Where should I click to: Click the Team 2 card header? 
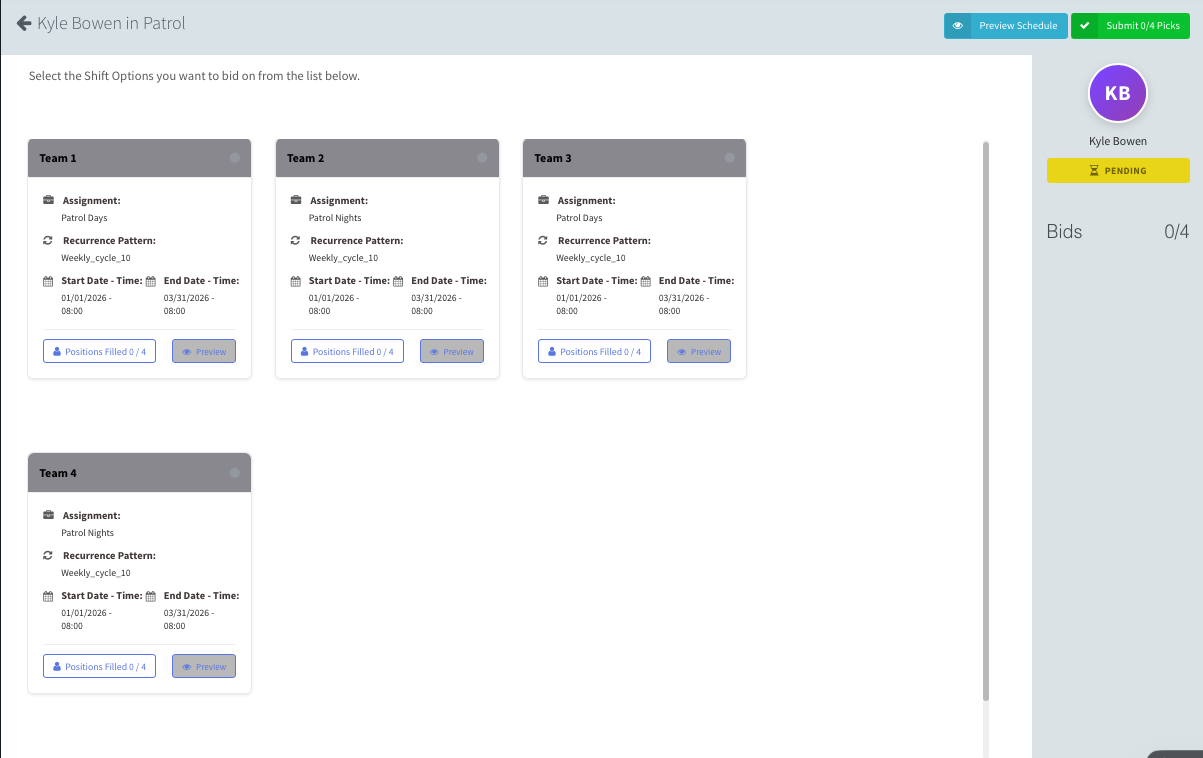[387, 158]
